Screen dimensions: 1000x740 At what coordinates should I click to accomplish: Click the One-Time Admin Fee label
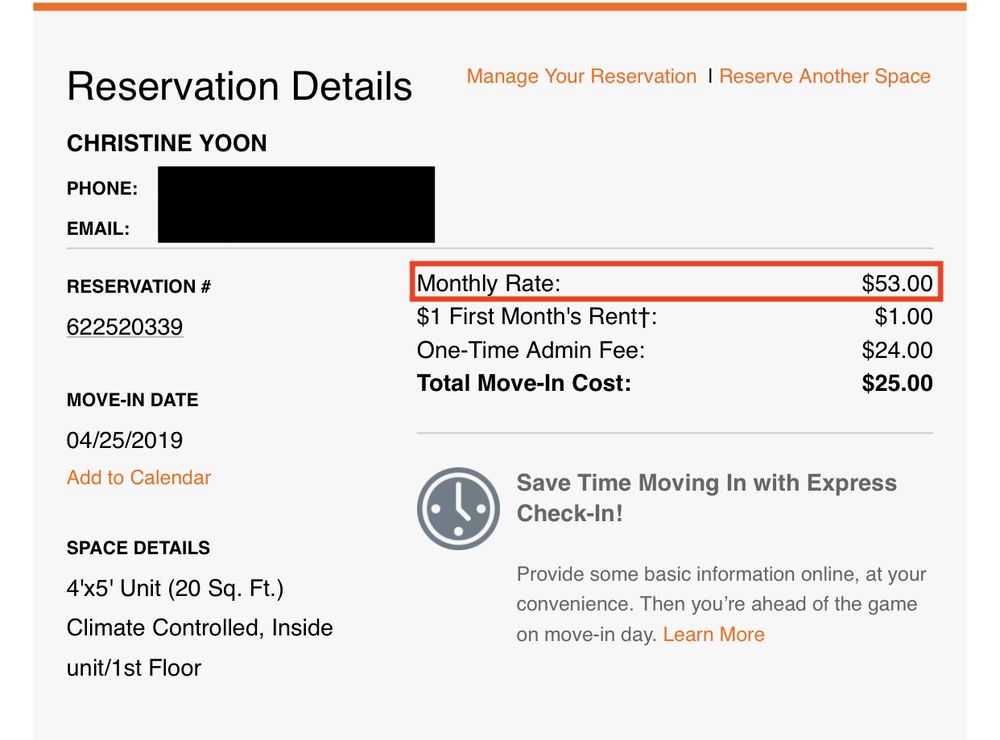(531, 350)
